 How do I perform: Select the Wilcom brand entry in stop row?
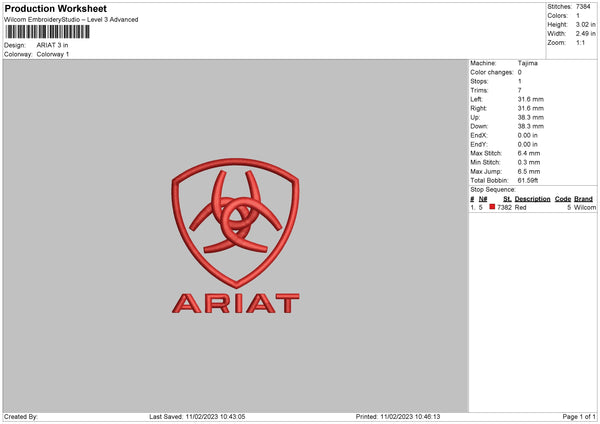tap(584, 207)
